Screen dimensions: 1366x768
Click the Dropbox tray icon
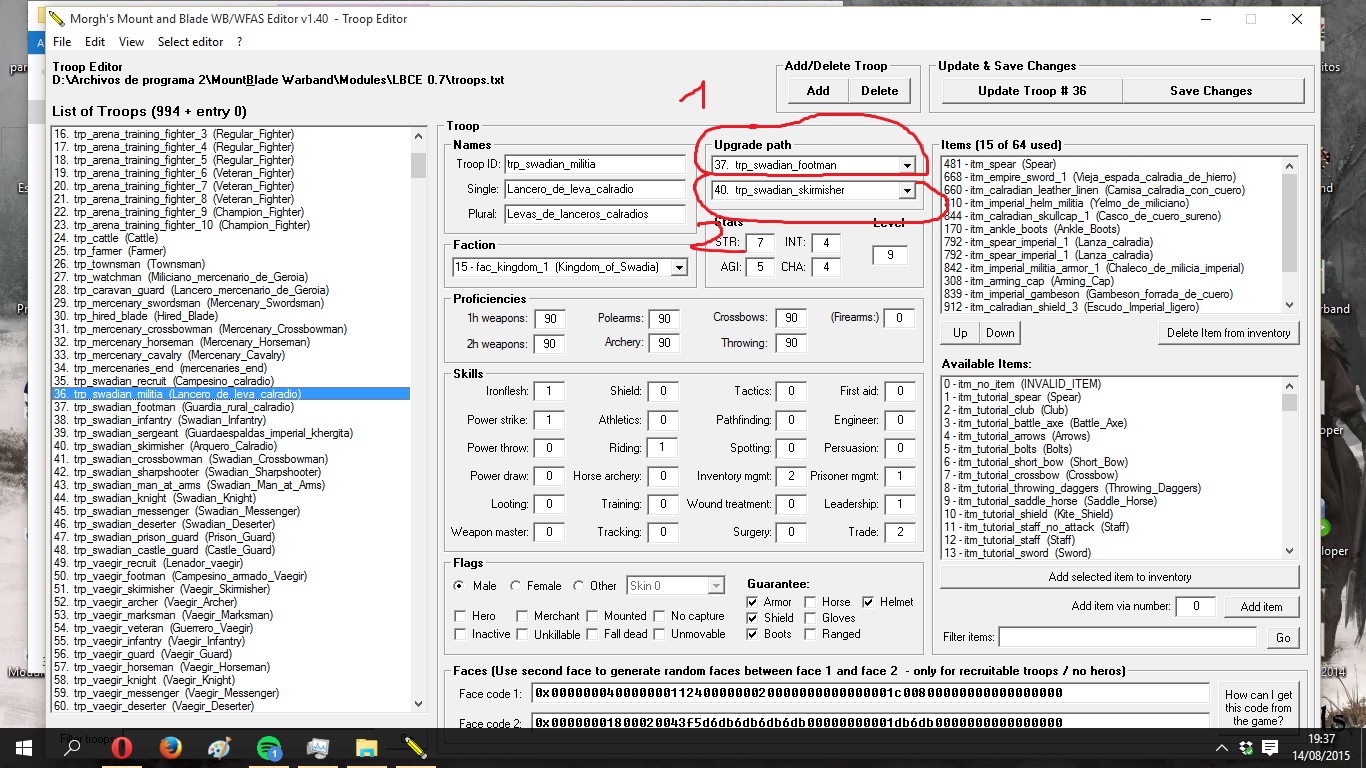click(1246, 747)
